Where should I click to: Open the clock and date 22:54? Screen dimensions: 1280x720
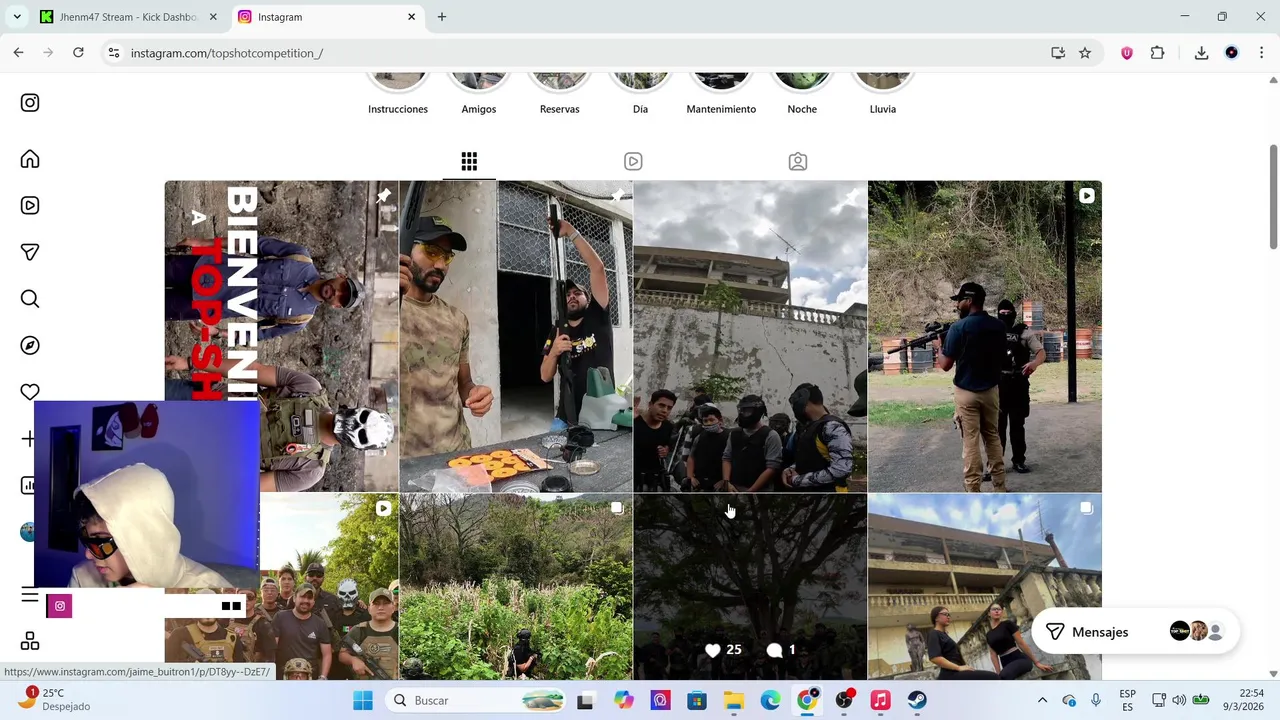(x=1245, y=699)
